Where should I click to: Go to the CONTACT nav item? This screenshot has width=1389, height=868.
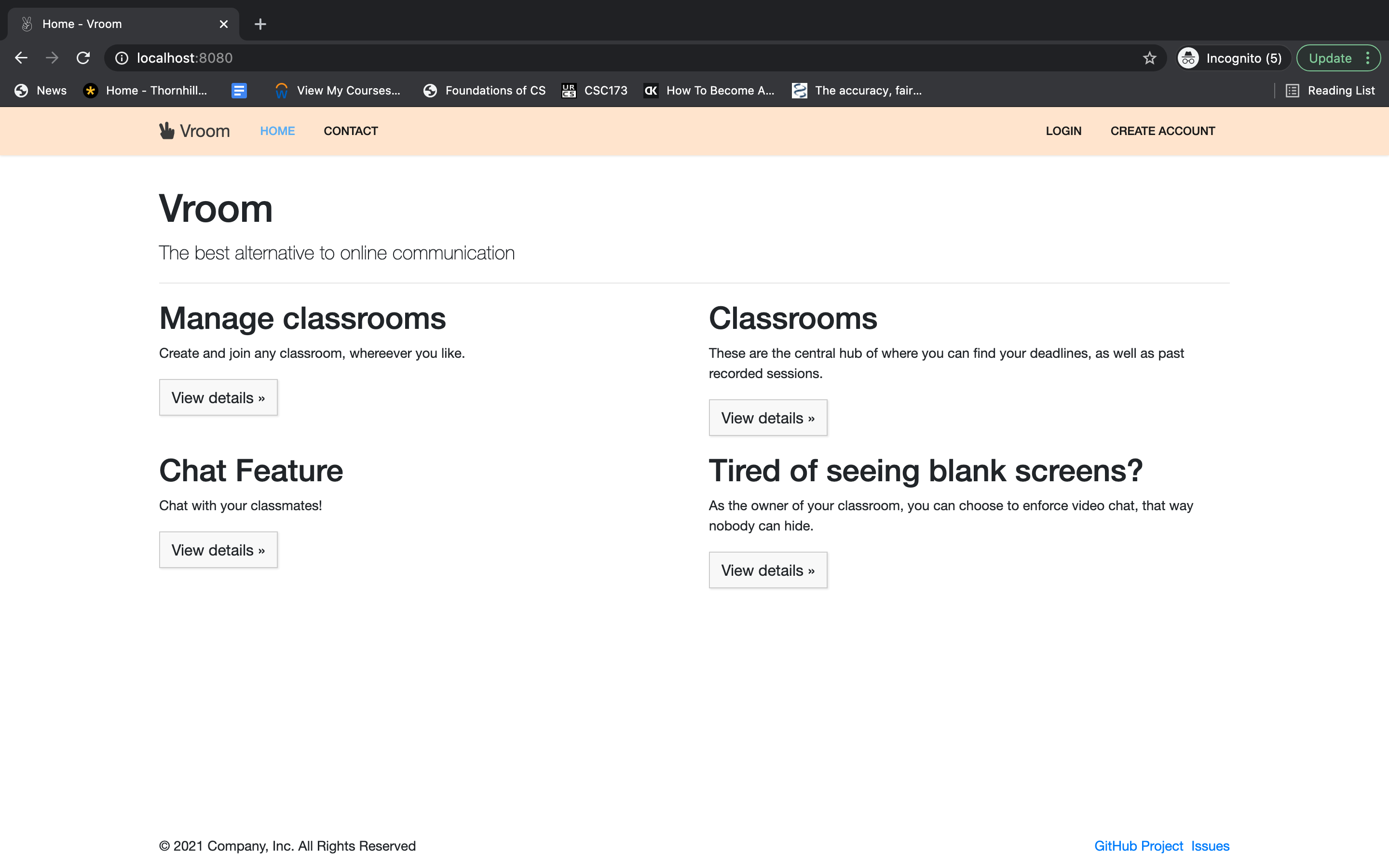tap(351, 131)
